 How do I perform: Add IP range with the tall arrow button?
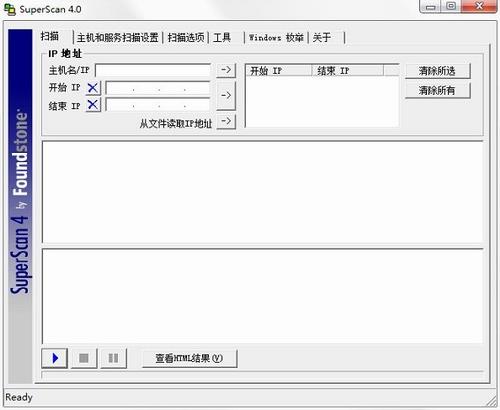(x=226, y=96)
